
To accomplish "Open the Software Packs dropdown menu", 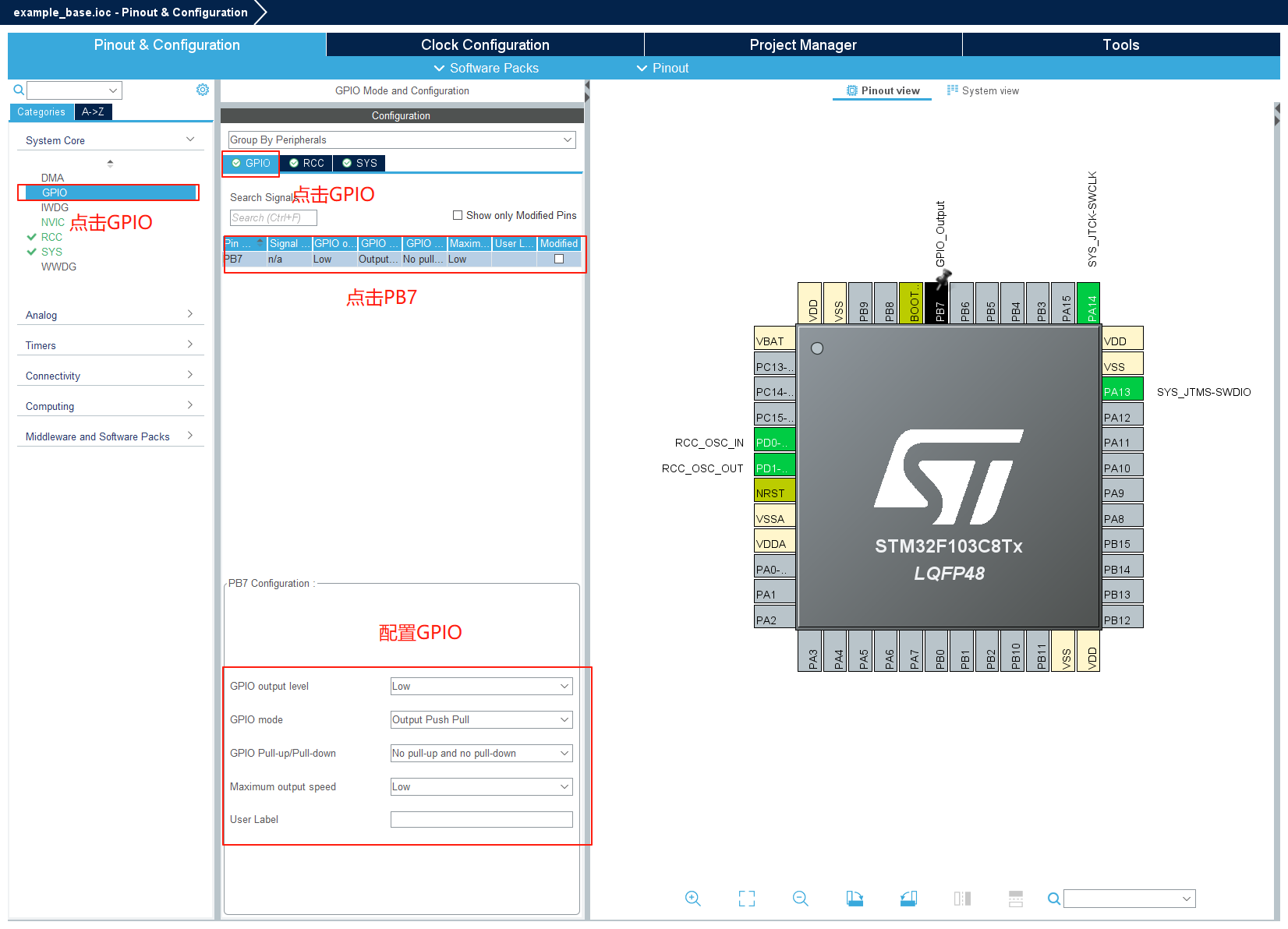I will pos(486,68).
